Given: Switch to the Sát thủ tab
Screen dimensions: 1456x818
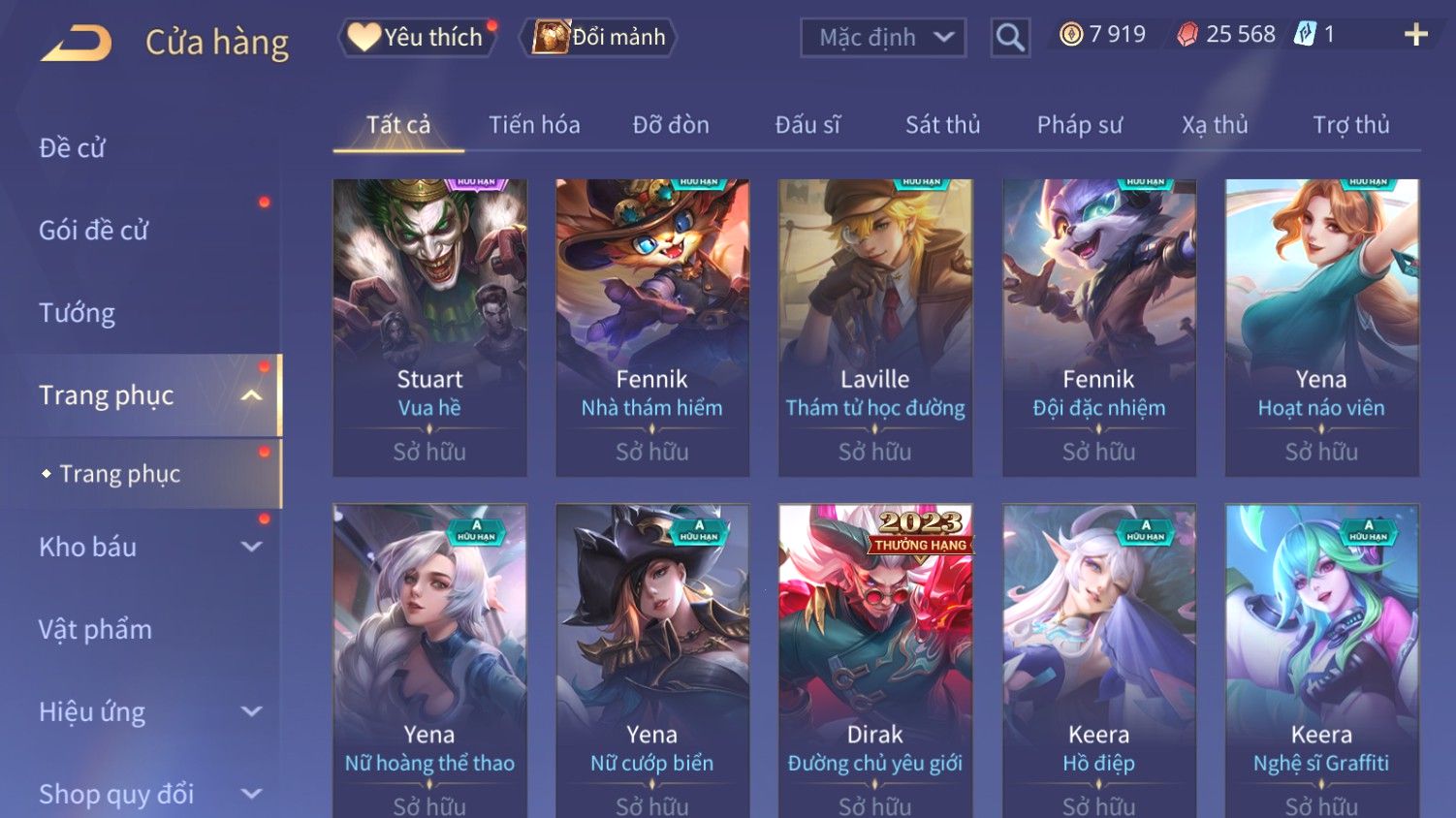Looking at the screenshot, I should [x=942, y=125].
